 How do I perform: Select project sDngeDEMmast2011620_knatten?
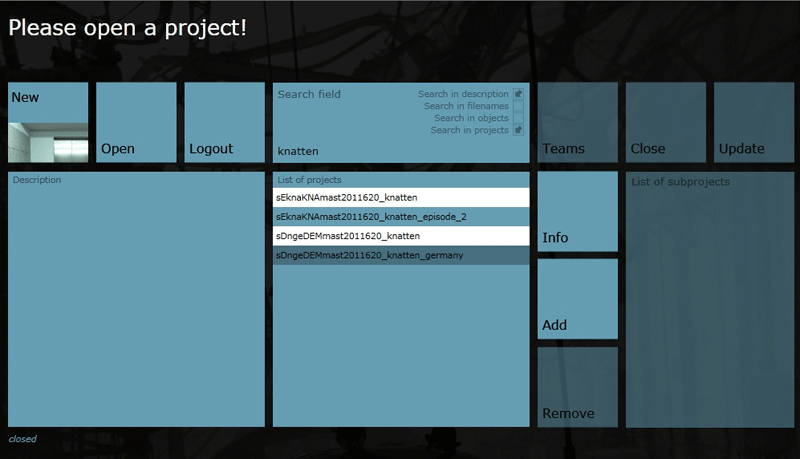point(400,236)
